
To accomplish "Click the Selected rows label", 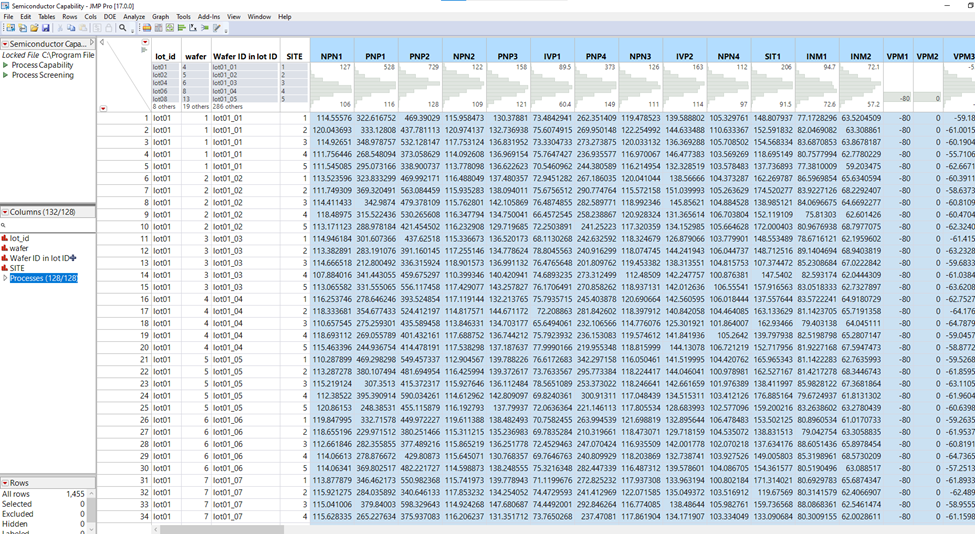I will (x=17, y=504).
